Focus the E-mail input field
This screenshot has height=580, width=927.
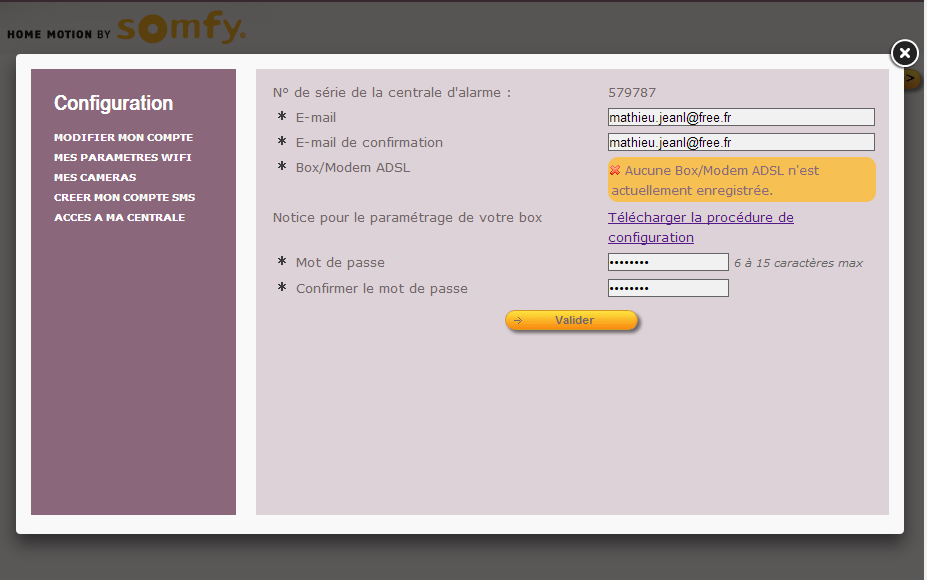(740, 117)
